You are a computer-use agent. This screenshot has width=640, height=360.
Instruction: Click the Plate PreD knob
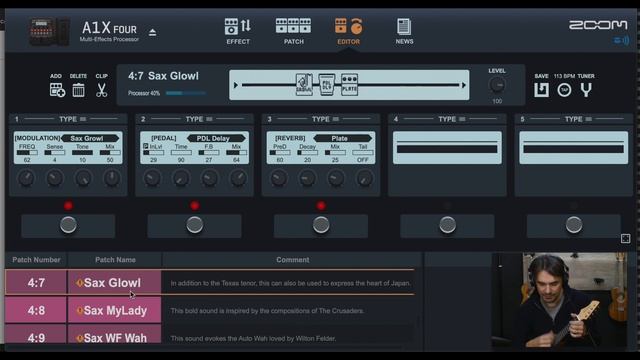pos(279,178)
